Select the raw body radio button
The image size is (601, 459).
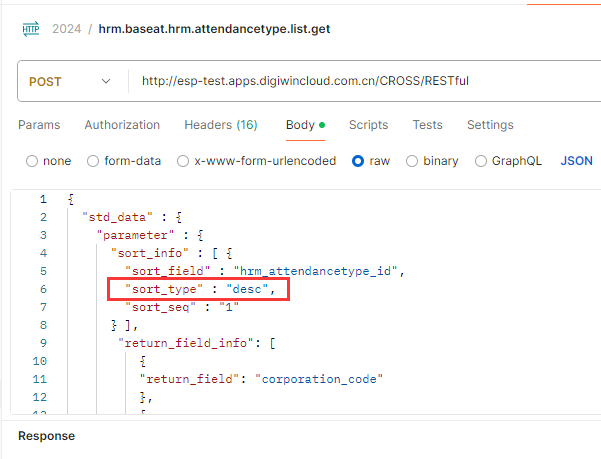point(358,161)
